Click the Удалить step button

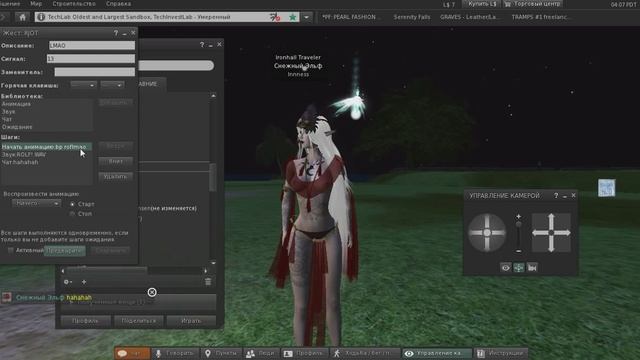(116, 176)
